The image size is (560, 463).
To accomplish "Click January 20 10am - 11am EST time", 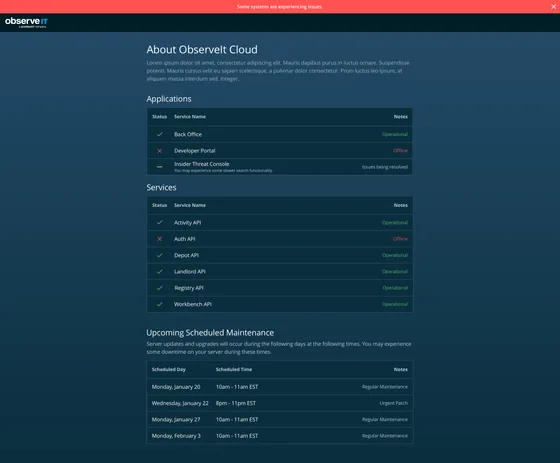I will point(237,387).
